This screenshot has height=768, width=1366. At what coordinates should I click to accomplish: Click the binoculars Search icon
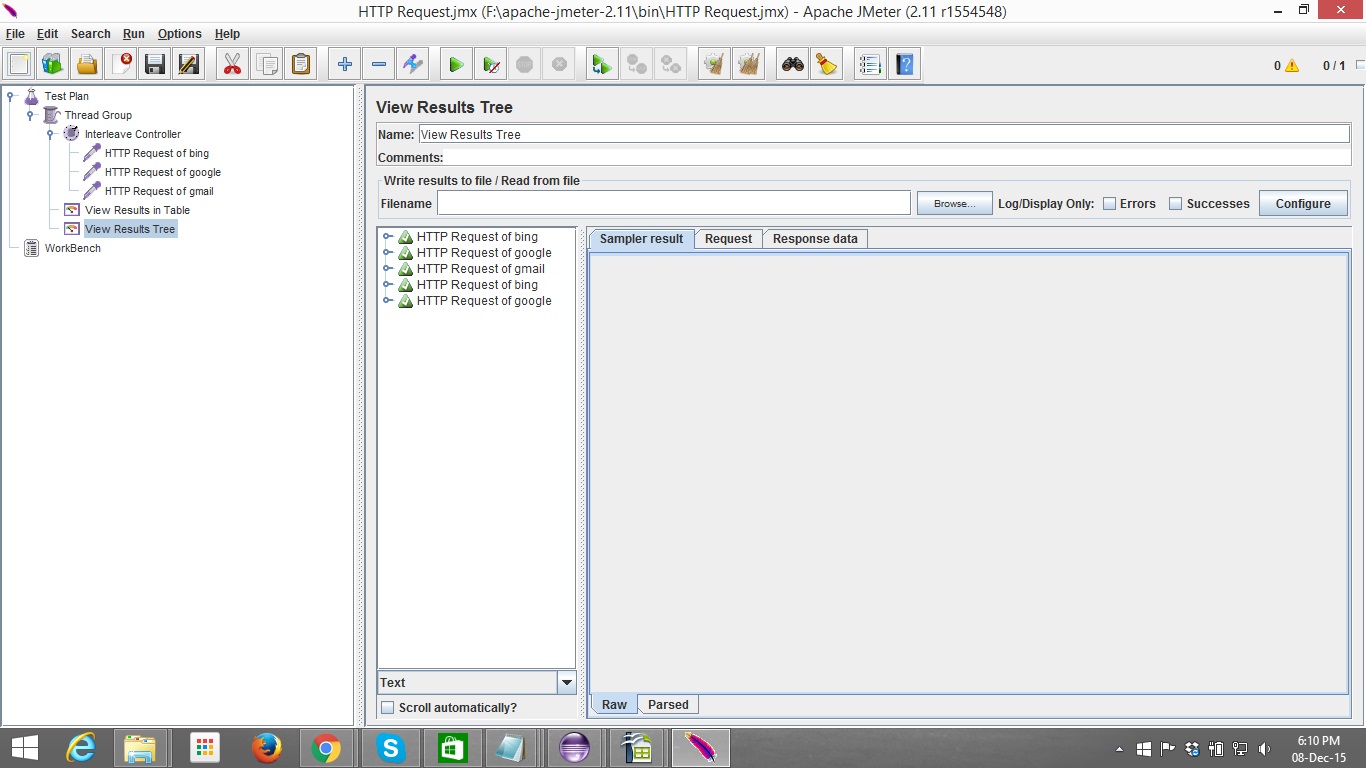[793, 65]
